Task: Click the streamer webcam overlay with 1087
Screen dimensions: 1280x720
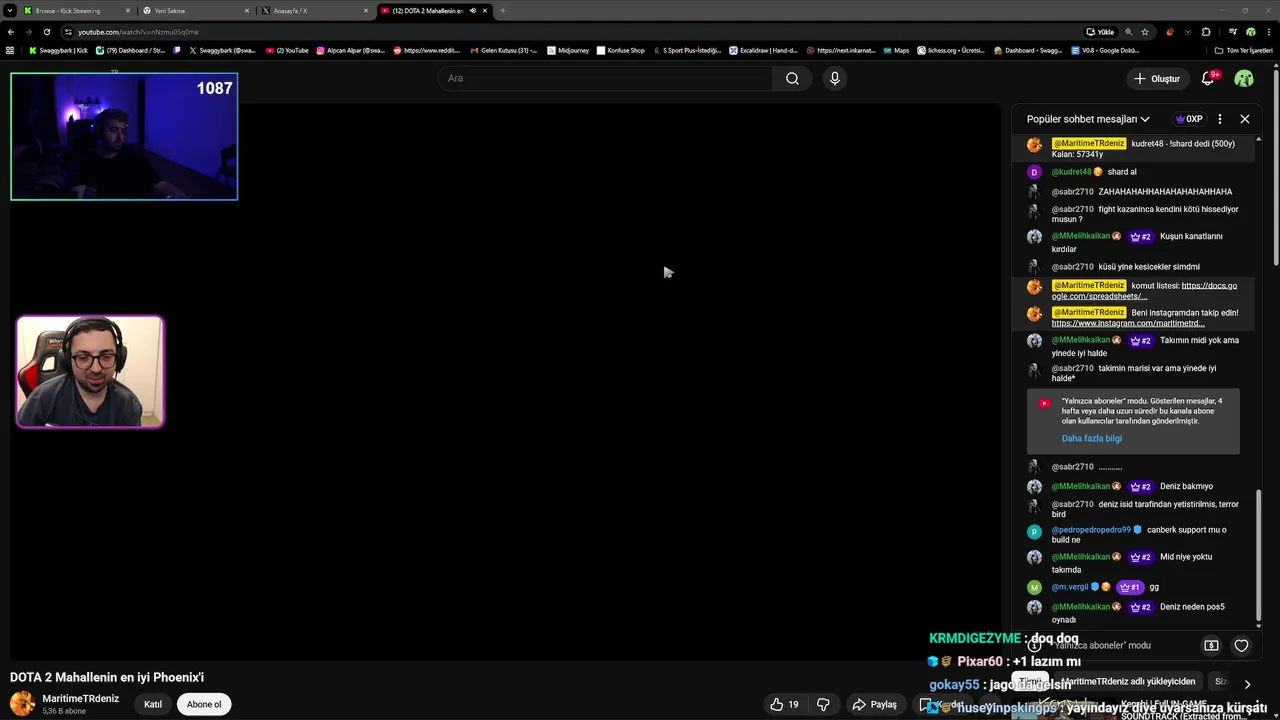Action: pos(124,136)
